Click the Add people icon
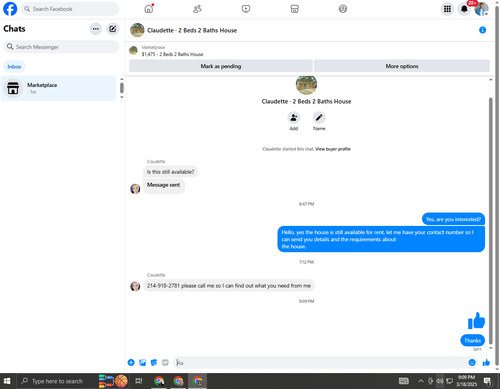Viewport: 500px width, 389px height. coord(294,118)
